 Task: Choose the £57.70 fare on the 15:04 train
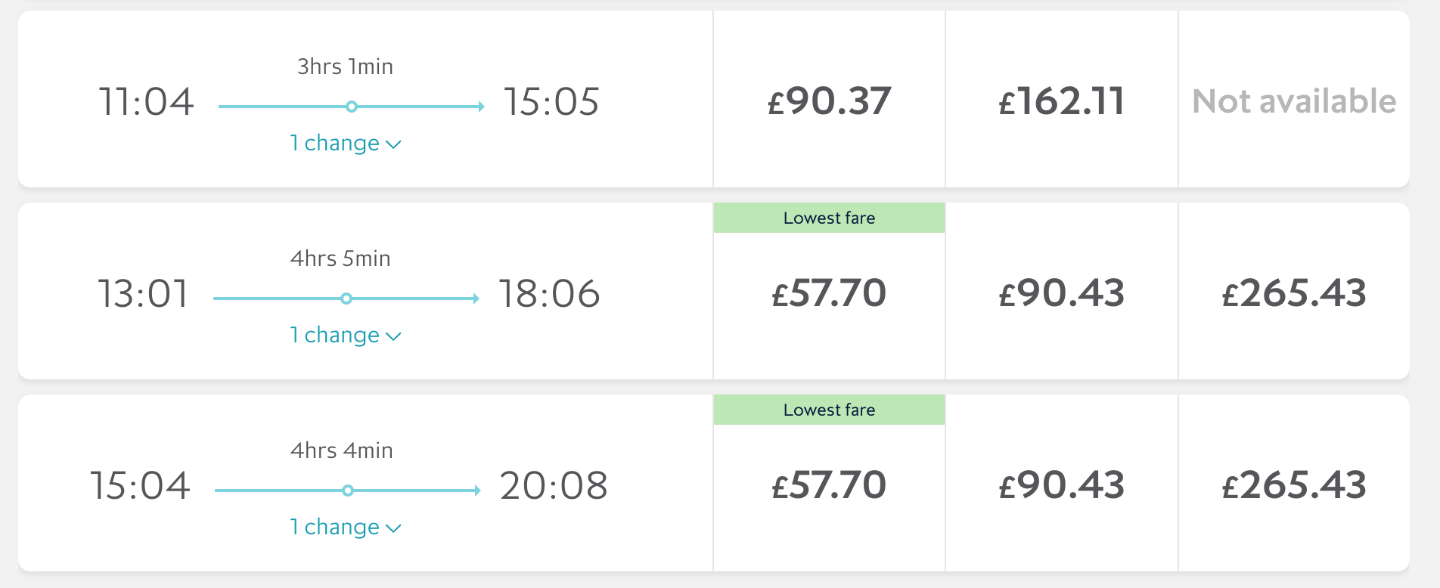tap(829, 485)
